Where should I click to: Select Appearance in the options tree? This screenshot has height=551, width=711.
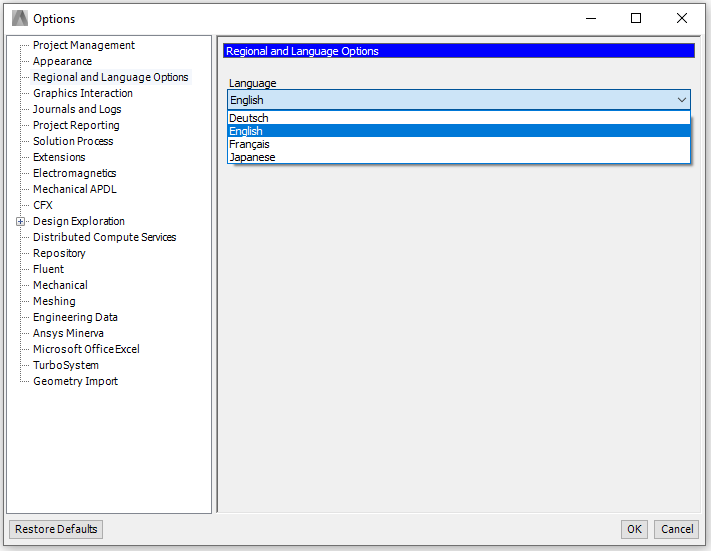(x=62, y=61)
